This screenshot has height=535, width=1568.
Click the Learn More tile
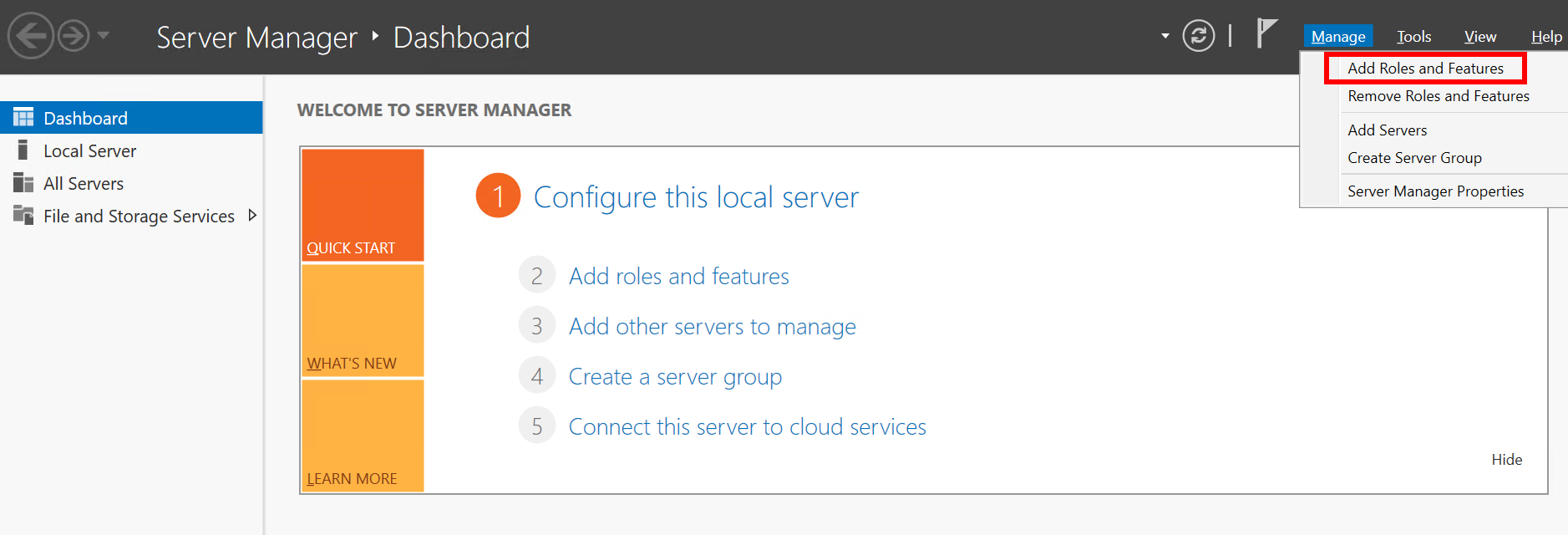coord(363,436)
